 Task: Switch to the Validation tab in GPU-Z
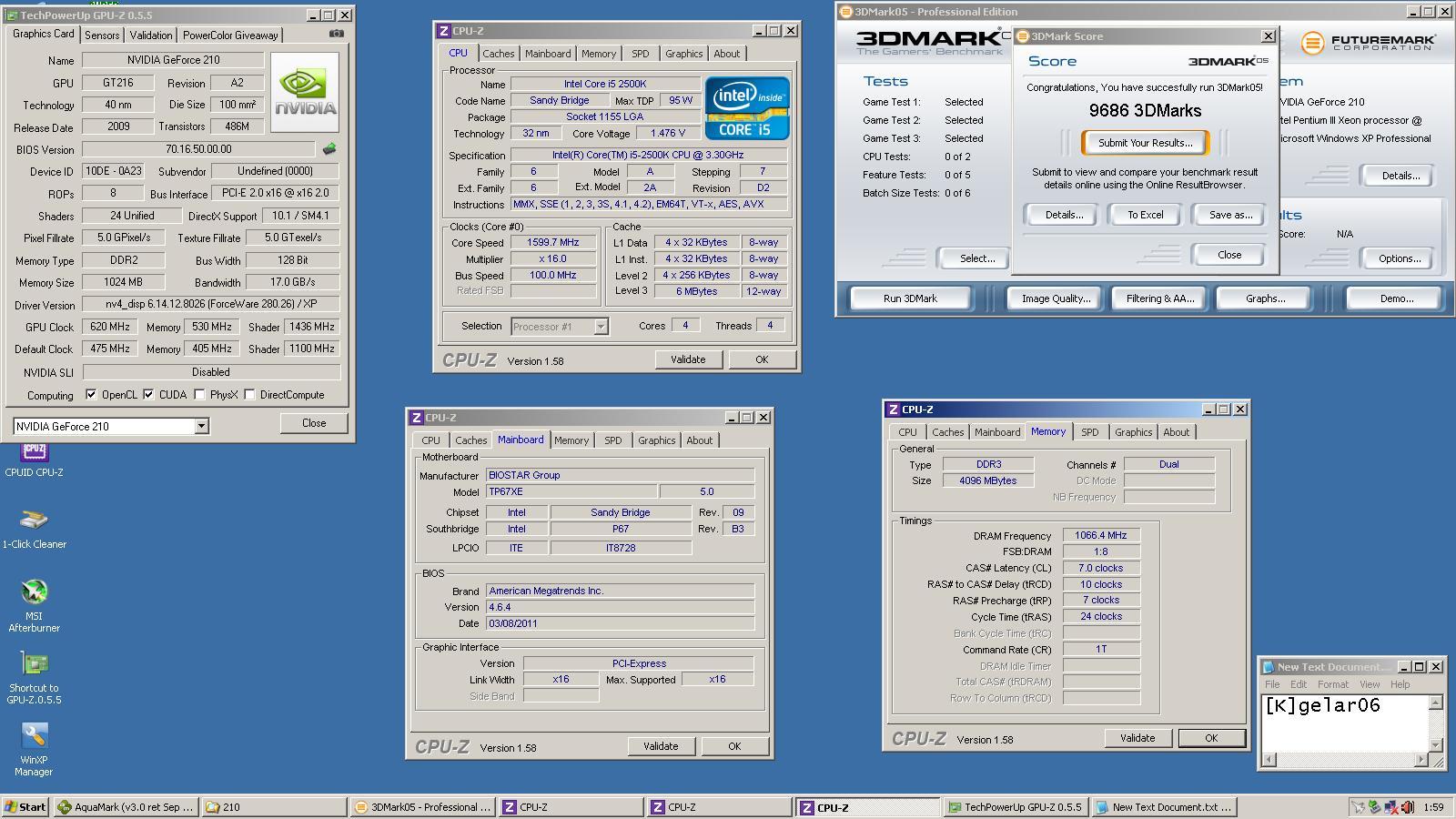151,35
